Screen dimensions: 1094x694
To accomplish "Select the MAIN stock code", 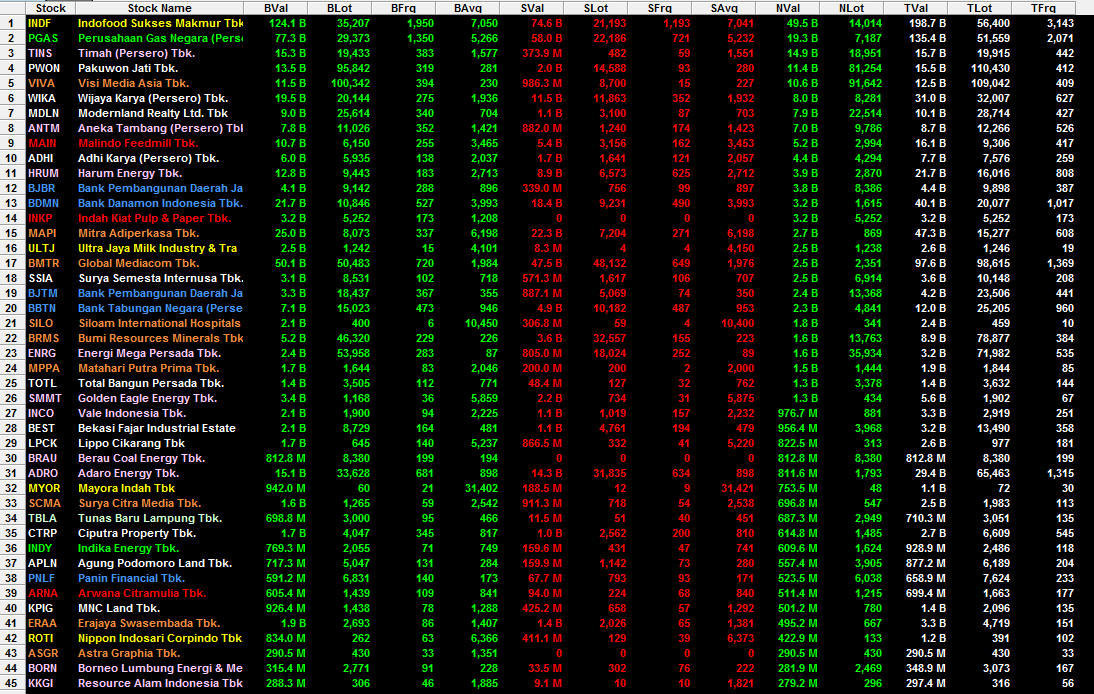I will point(42,143).
